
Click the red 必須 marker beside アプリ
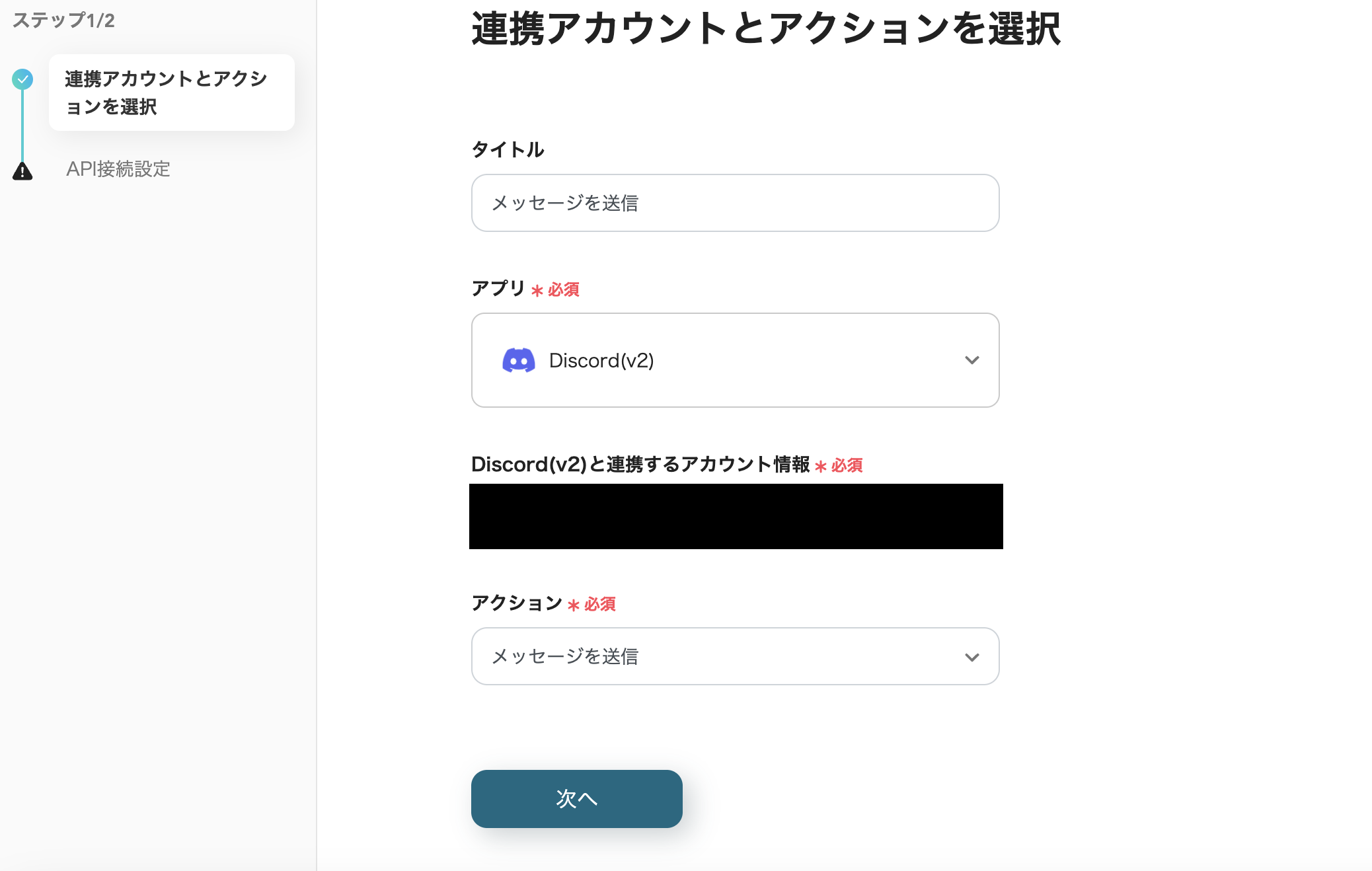click(563, 289)
